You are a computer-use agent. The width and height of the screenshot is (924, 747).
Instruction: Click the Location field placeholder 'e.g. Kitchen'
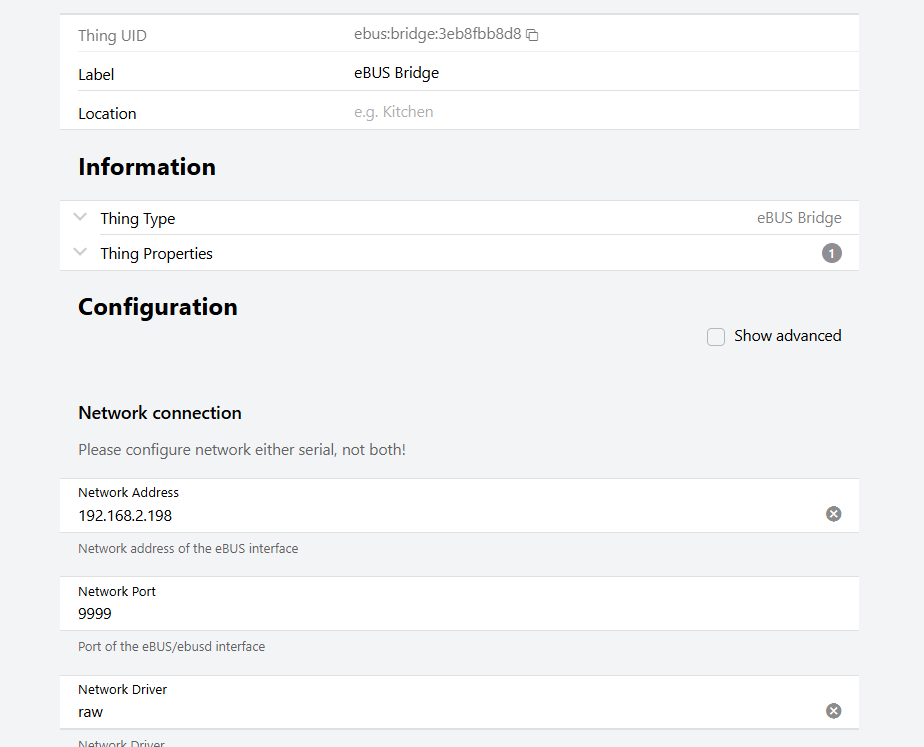tap(394, 112)
